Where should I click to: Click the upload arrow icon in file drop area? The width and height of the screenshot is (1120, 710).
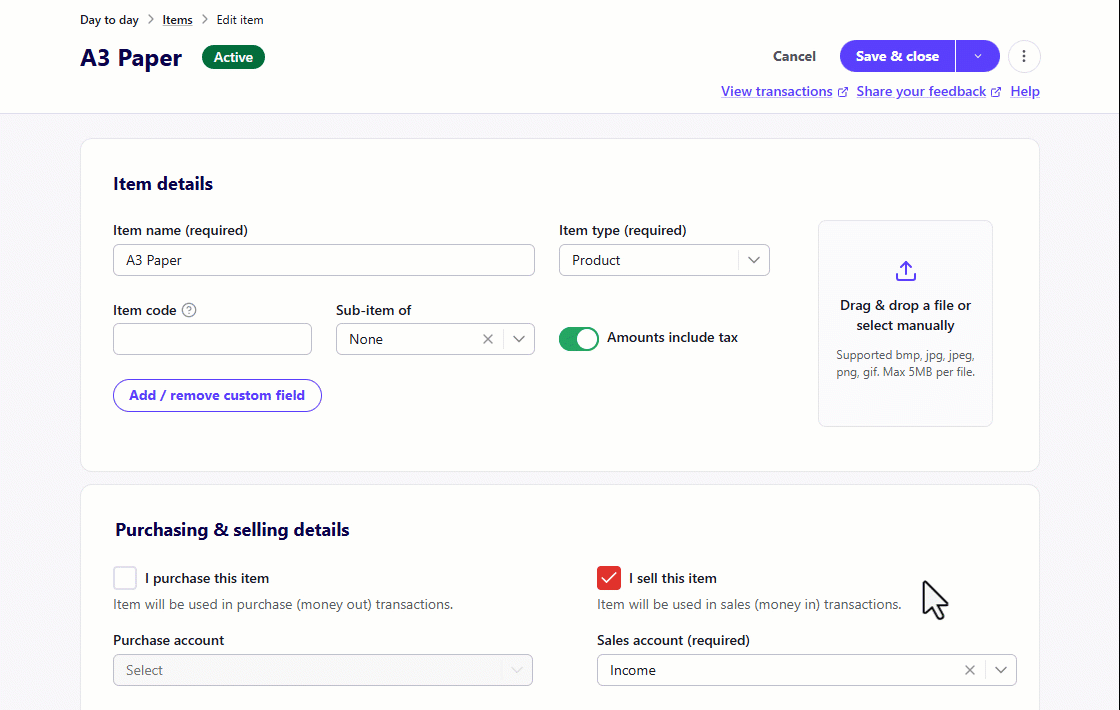[x=905, y=271]
